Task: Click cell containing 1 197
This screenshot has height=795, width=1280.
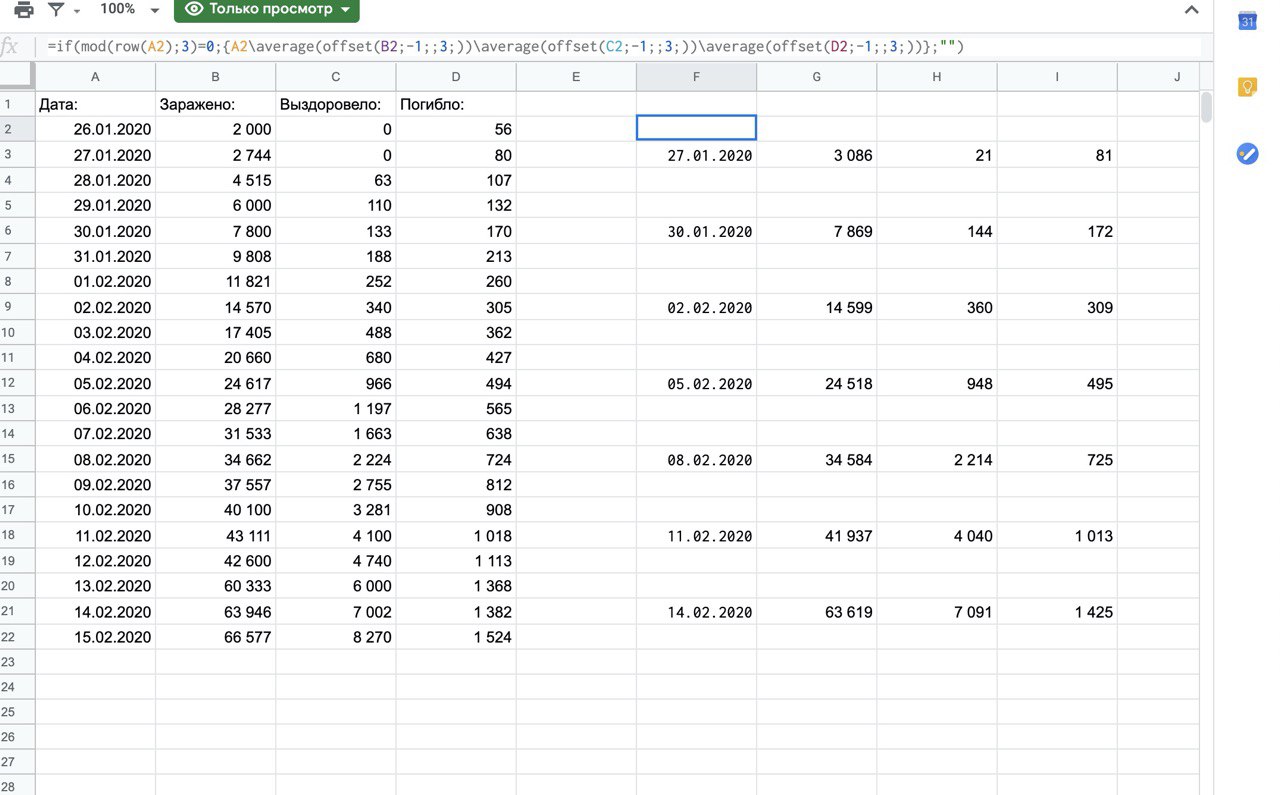Action: pos(336,409)
